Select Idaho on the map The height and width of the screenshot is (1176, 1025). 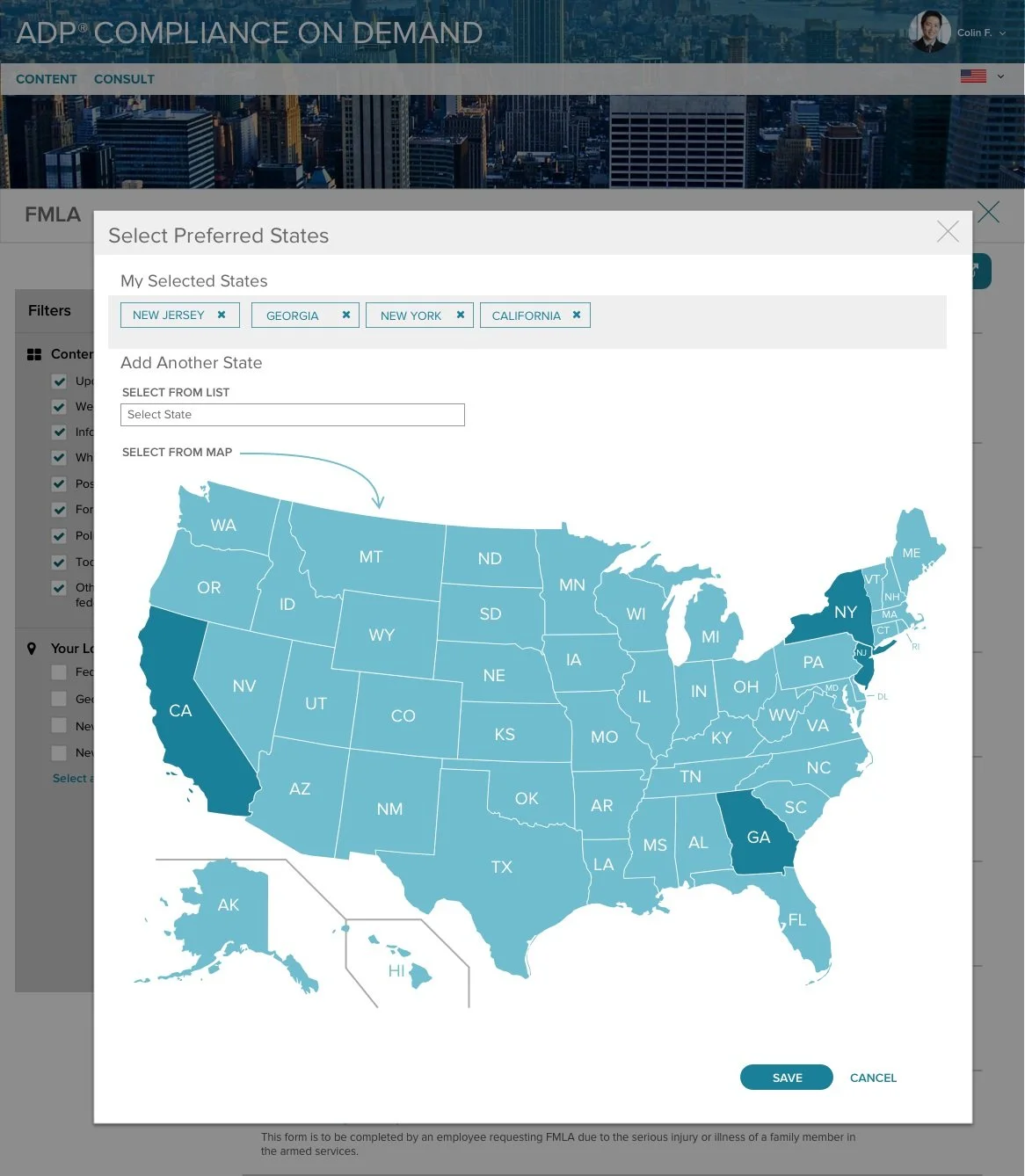(287, 604)
